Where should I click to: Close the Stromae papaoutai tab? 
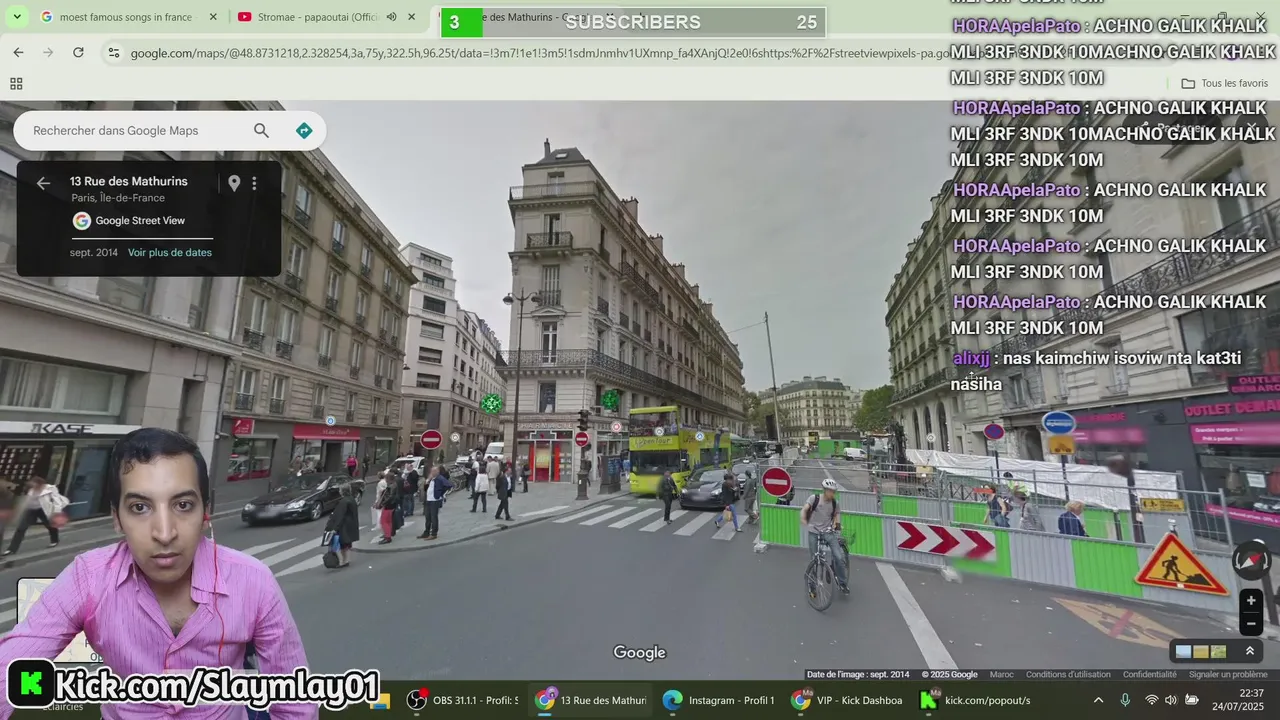(411, 17)
